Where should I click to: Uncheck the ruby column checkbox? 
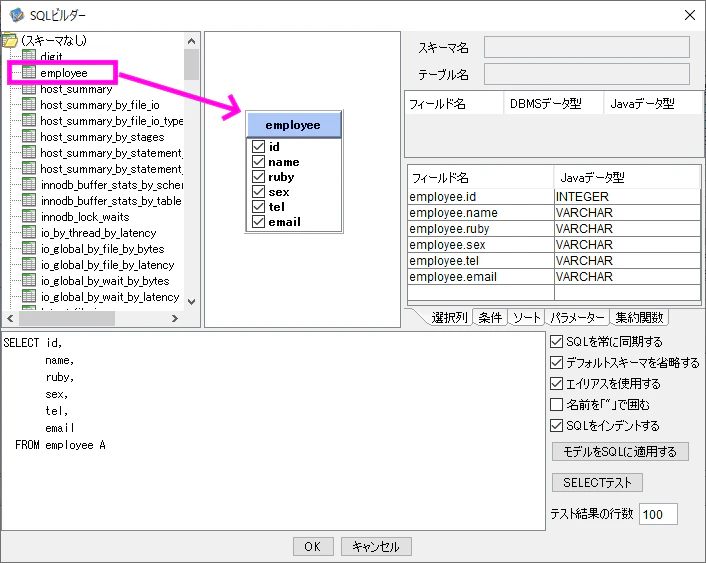(258, 177)
